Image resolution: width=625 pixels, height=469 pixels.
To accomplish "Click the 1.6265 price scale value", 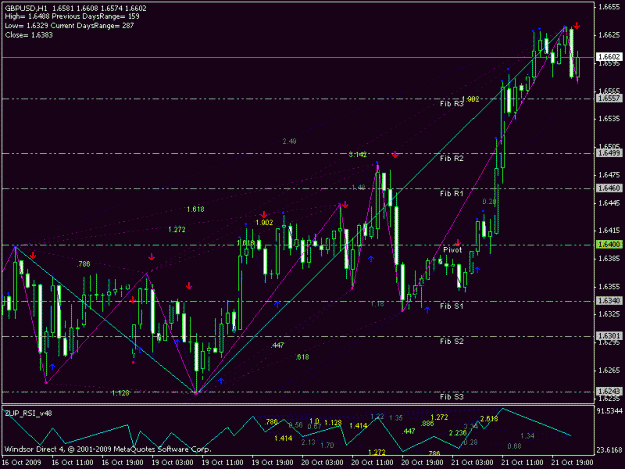I will [x=609, y=370].
